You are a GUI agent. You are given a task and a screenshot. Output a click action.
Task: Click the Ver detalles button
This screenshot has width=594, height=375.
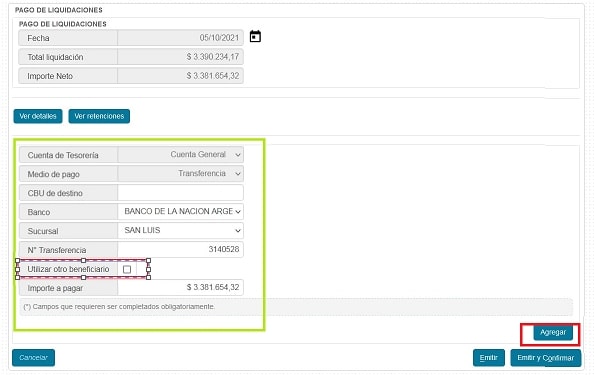(x=38, y=116)
